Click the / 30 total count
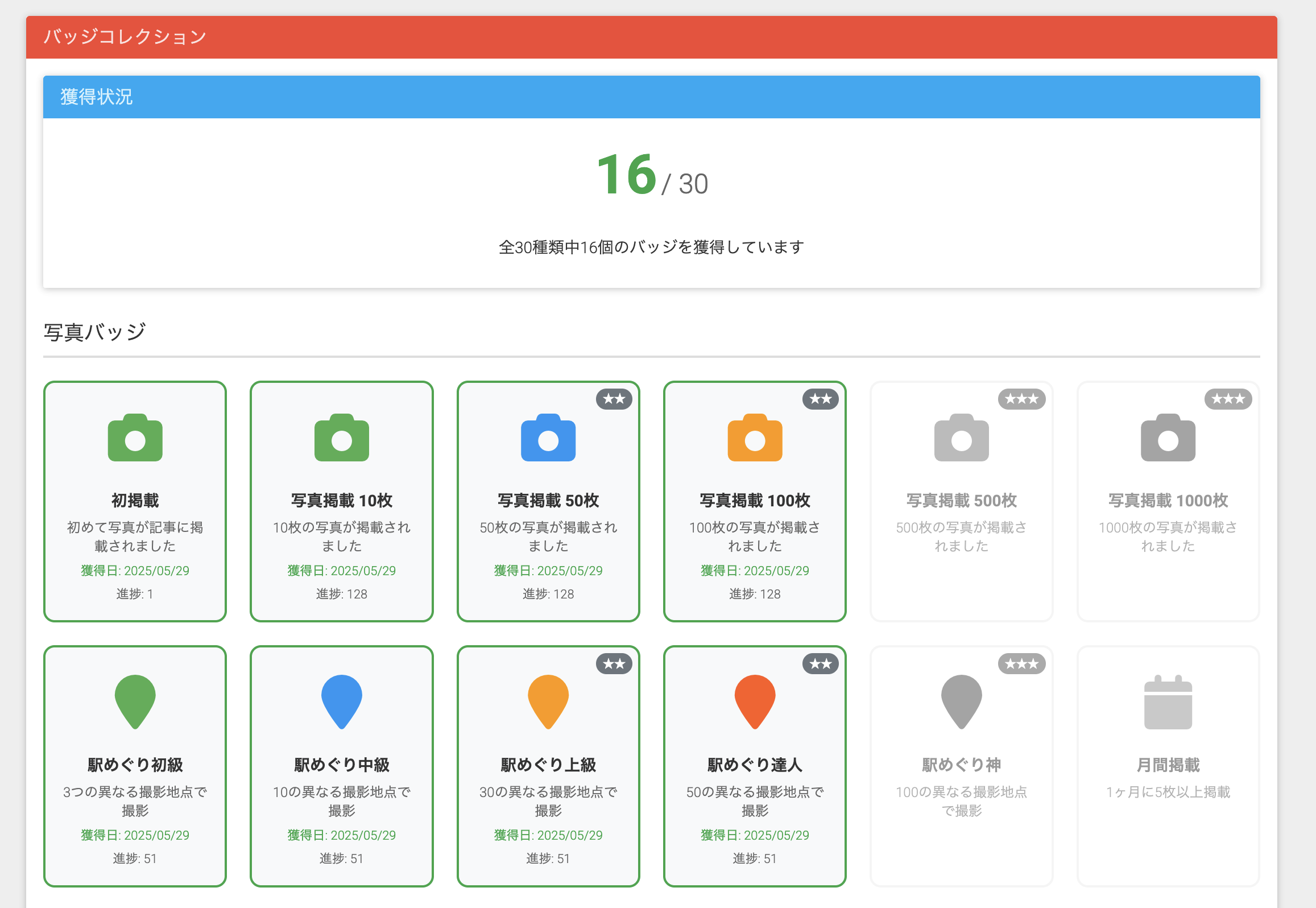The height and width of the screenshot is (908, 1316). [x=685, y=184]
